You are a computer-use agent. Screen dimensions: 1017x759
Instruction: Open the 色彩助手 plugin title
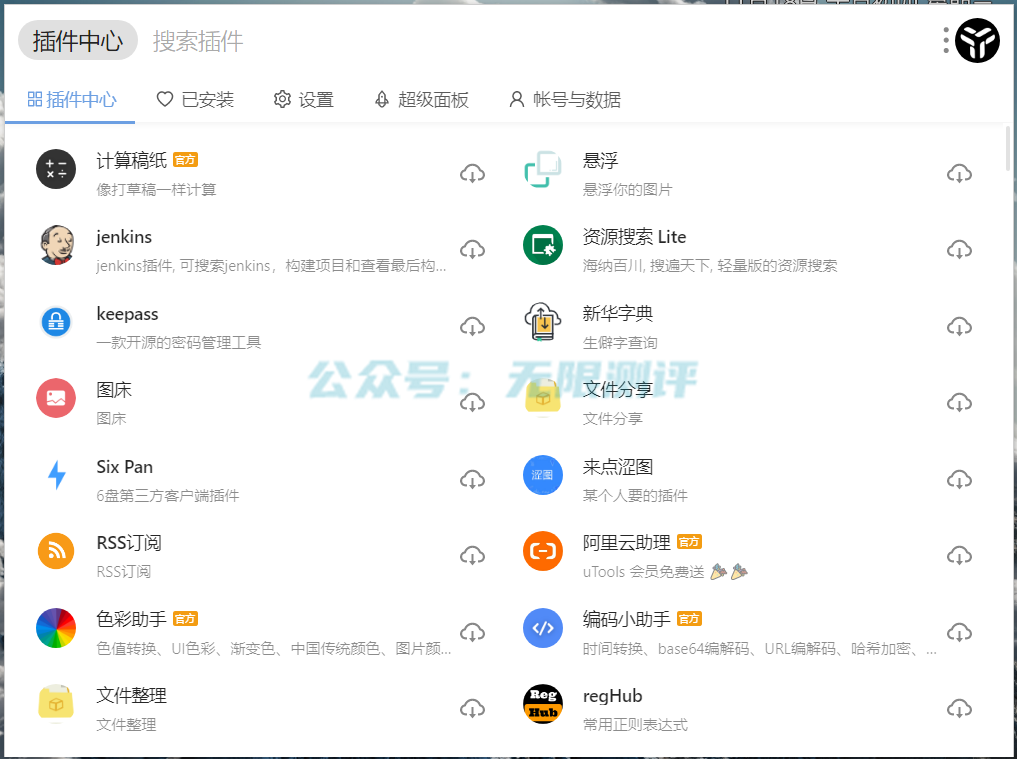coord(132,619)
